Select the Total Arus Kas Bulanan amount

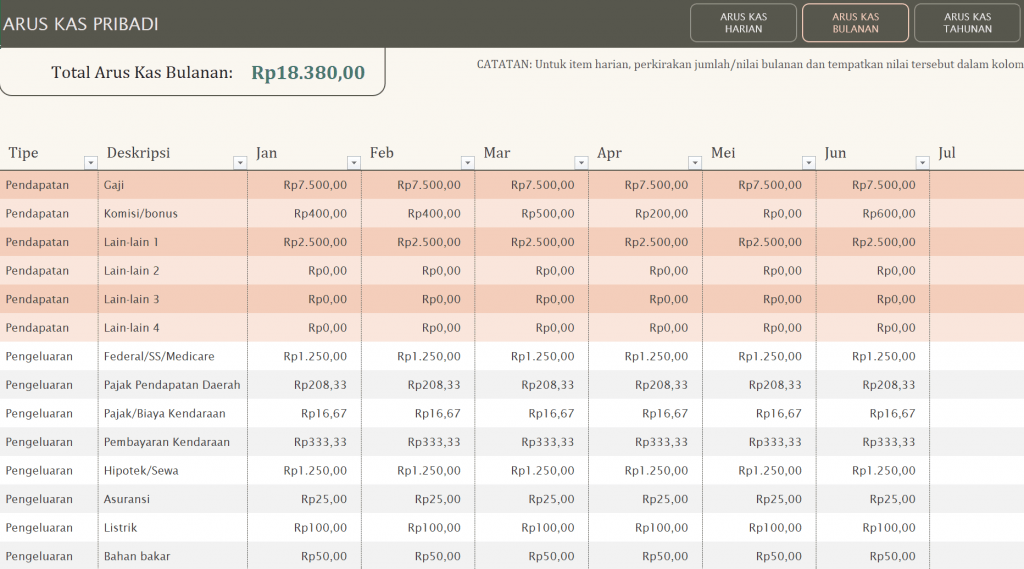(308, 73)
